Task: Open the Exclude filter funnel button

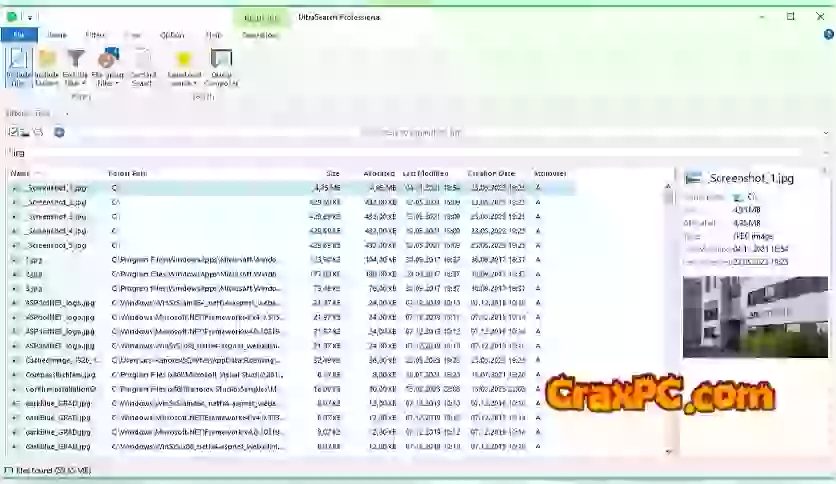Action: [76, 67]
